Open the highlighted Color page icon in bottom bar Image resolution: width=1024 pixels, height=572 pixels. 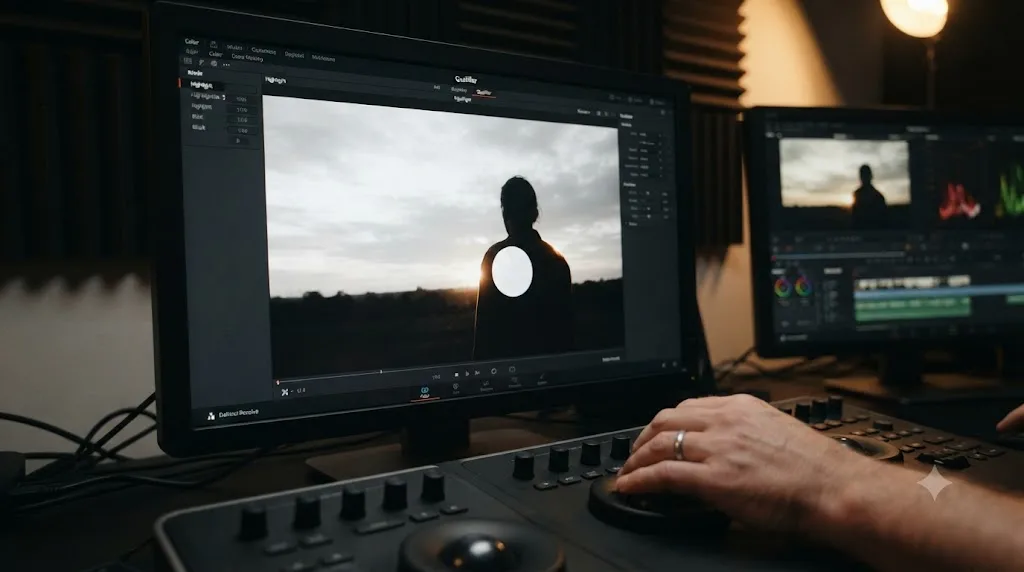pyautogui.click(x=424, y=391)
